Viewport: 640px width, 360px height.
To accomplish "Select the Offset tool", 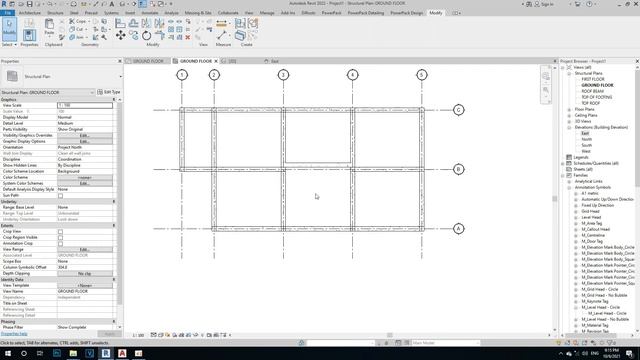I will 133,23.
